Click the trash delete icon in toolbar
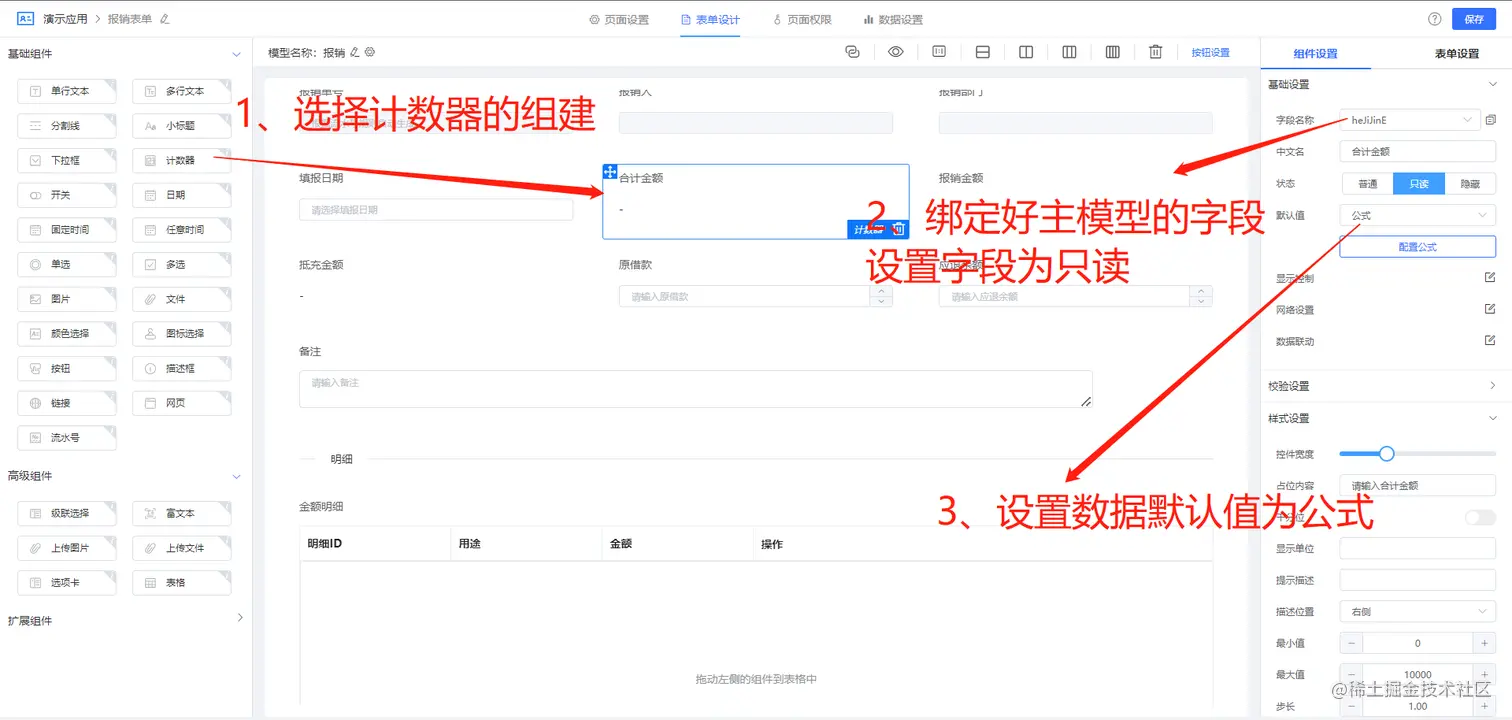The width and height of the screenshot is (1512, 720). [x=1155, y=52]
